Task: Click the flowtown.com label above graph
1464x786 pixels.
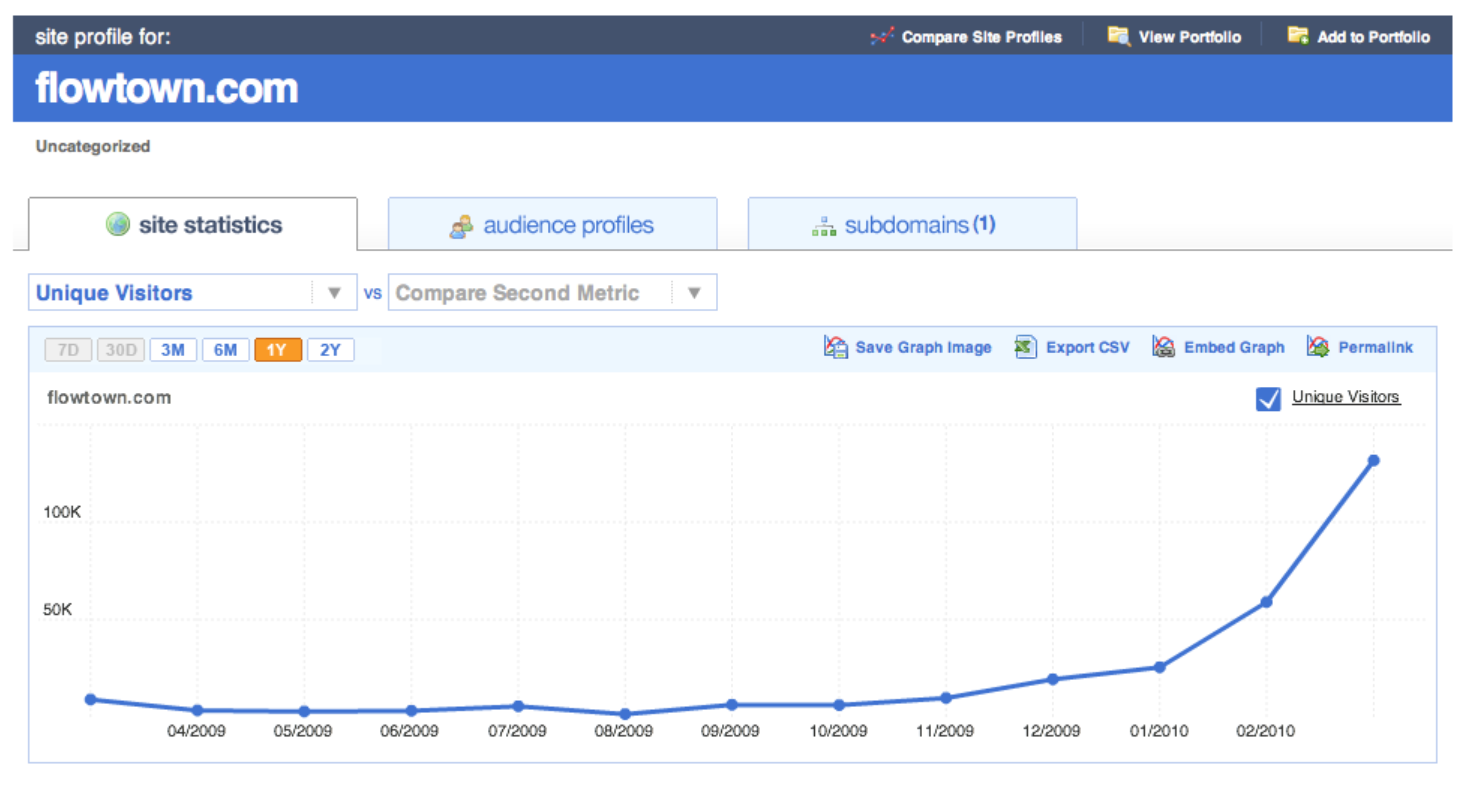Action: coord(109,397)
